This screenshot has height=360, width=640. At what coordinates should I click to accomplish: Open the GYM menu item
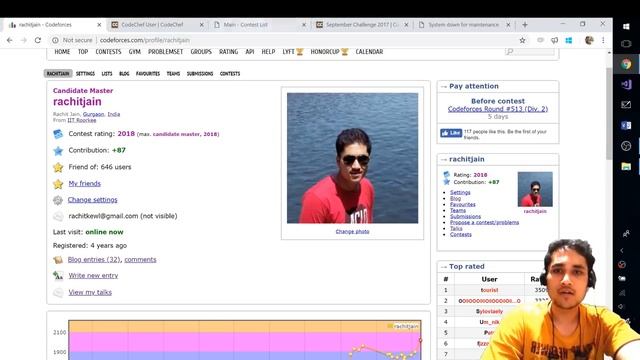(x=134, y=52)
